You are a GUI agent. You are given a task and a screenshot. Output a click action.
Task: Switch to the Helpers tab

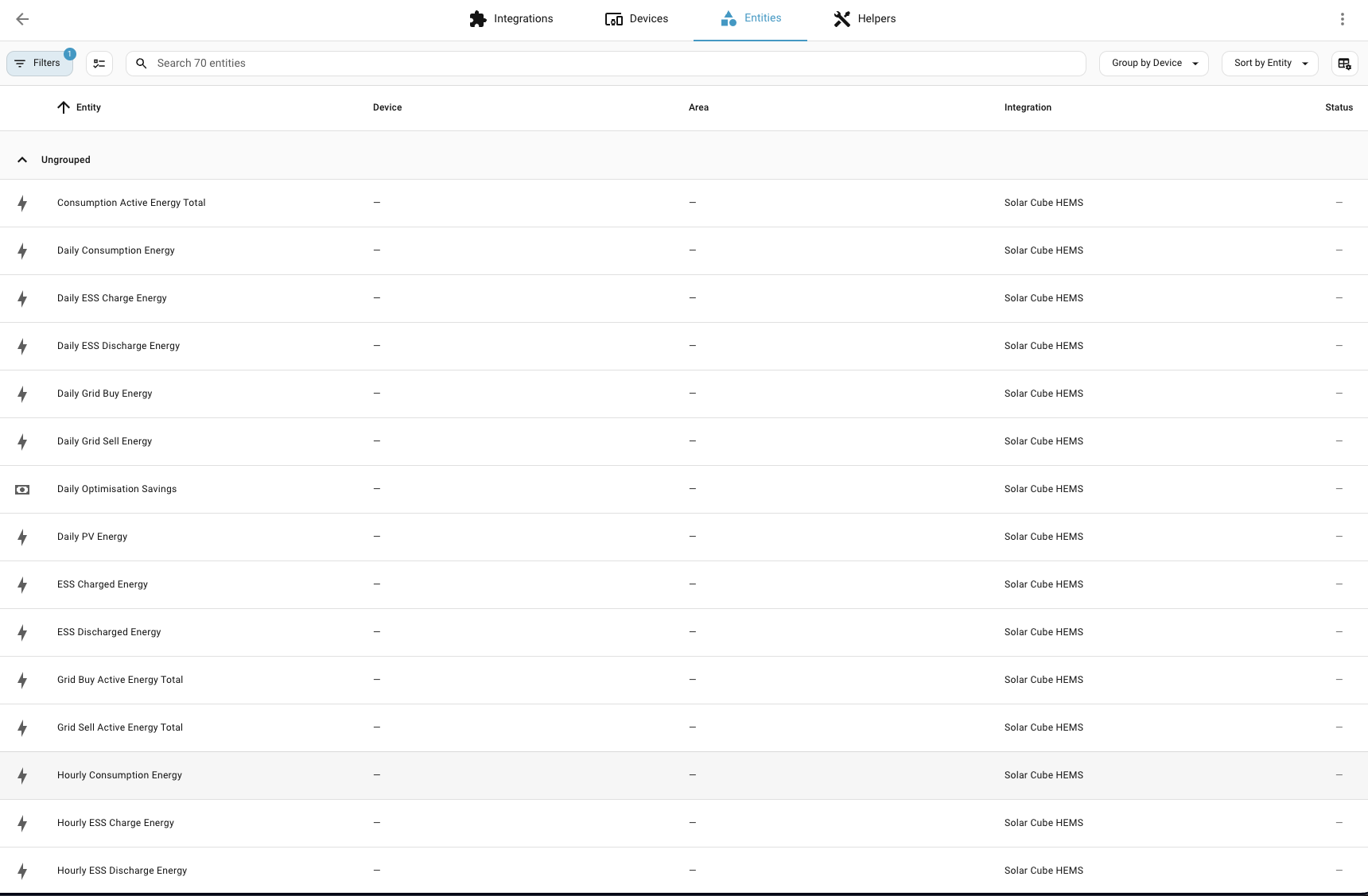coord(865,19)
